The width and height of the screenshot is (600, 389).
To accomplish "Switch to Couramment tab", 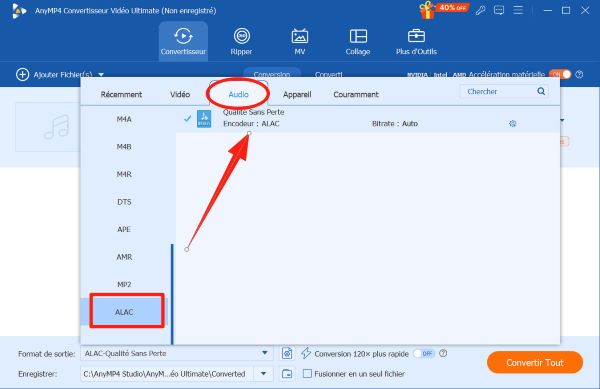I will tap(356, 94).
